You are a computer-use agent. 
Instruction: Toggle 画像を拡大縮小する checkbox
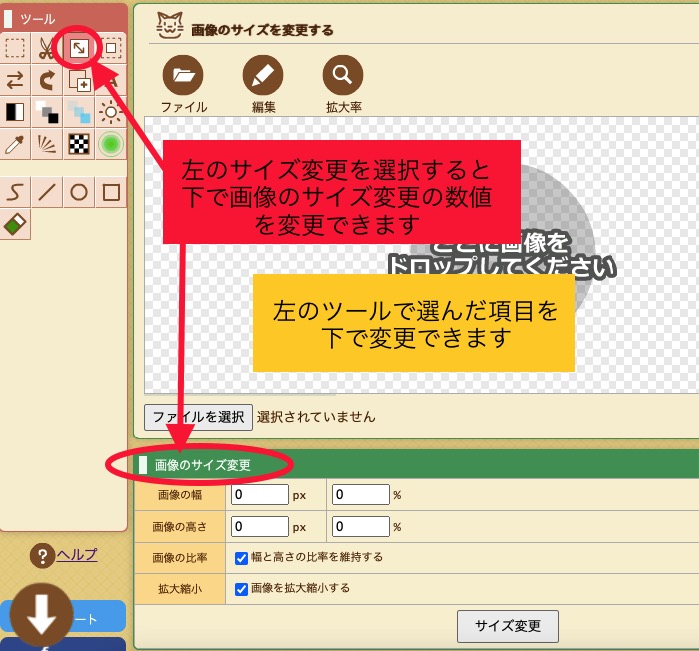tap(241, 589)
